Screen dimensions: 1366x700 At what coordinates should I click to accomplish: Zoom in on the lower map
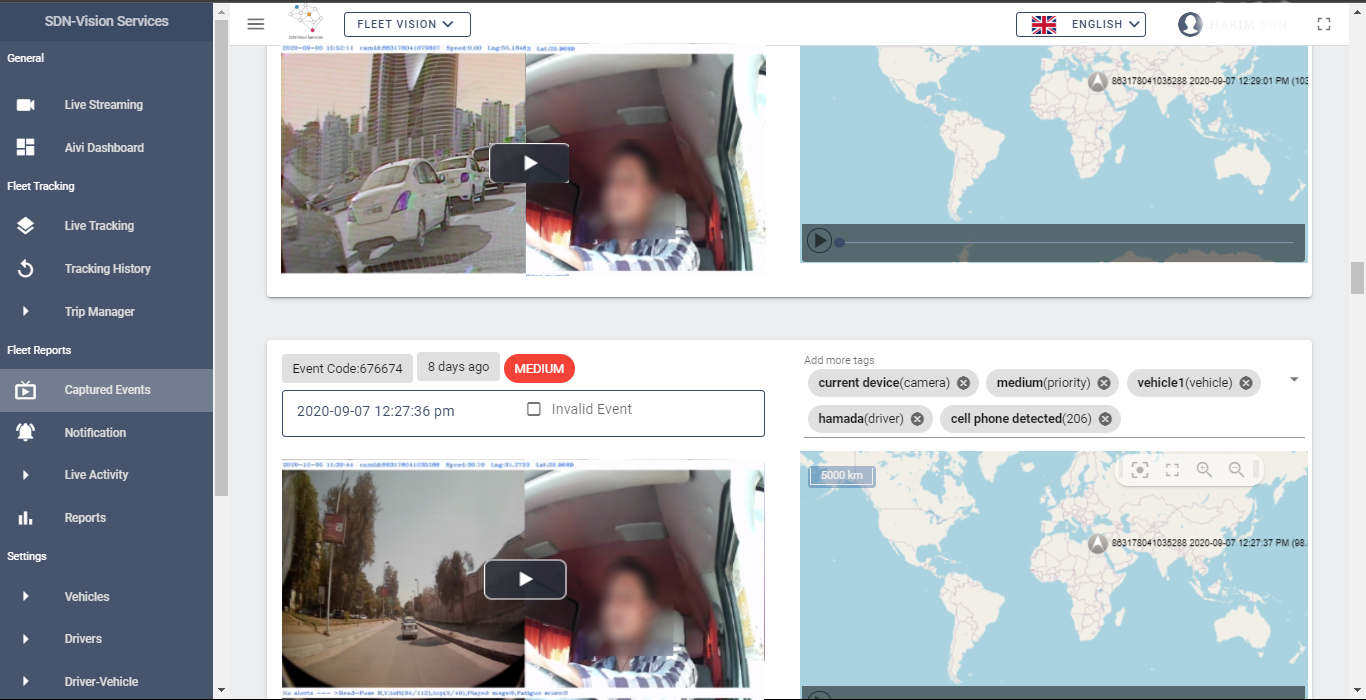(x=1204, y=470)
